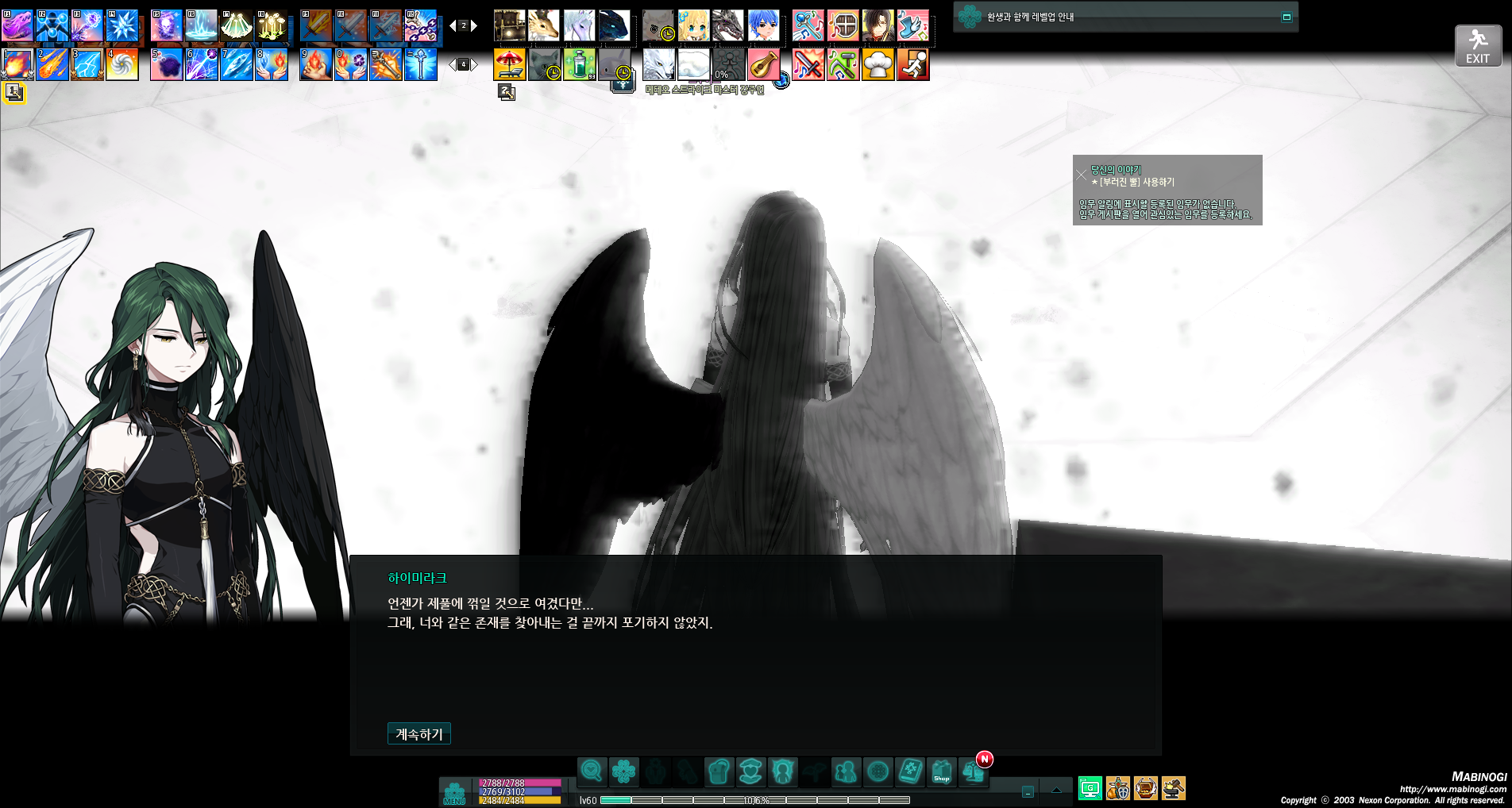
Task: Click the lv60 experience progress bar
Action: [754, 800]
